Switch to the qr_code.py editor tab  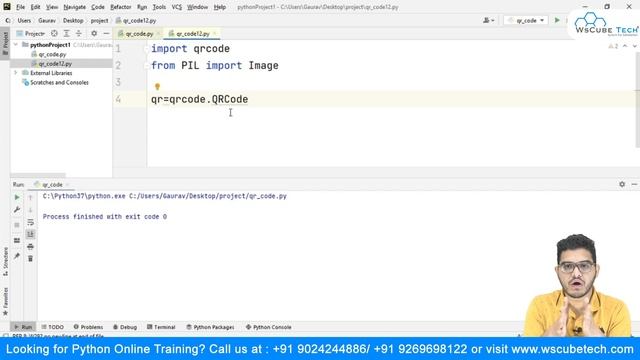136,34
